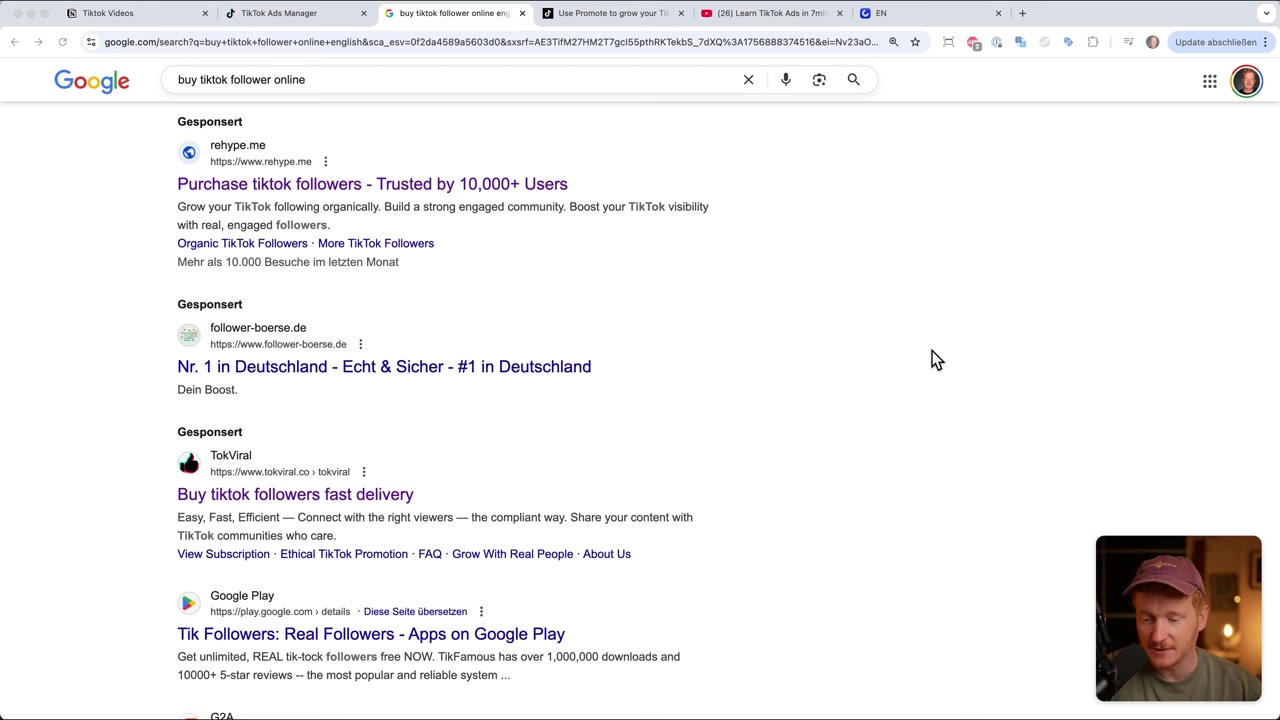
Task: Click the zoom magnifier icon in address bar
Action: (x=893, y=42)
